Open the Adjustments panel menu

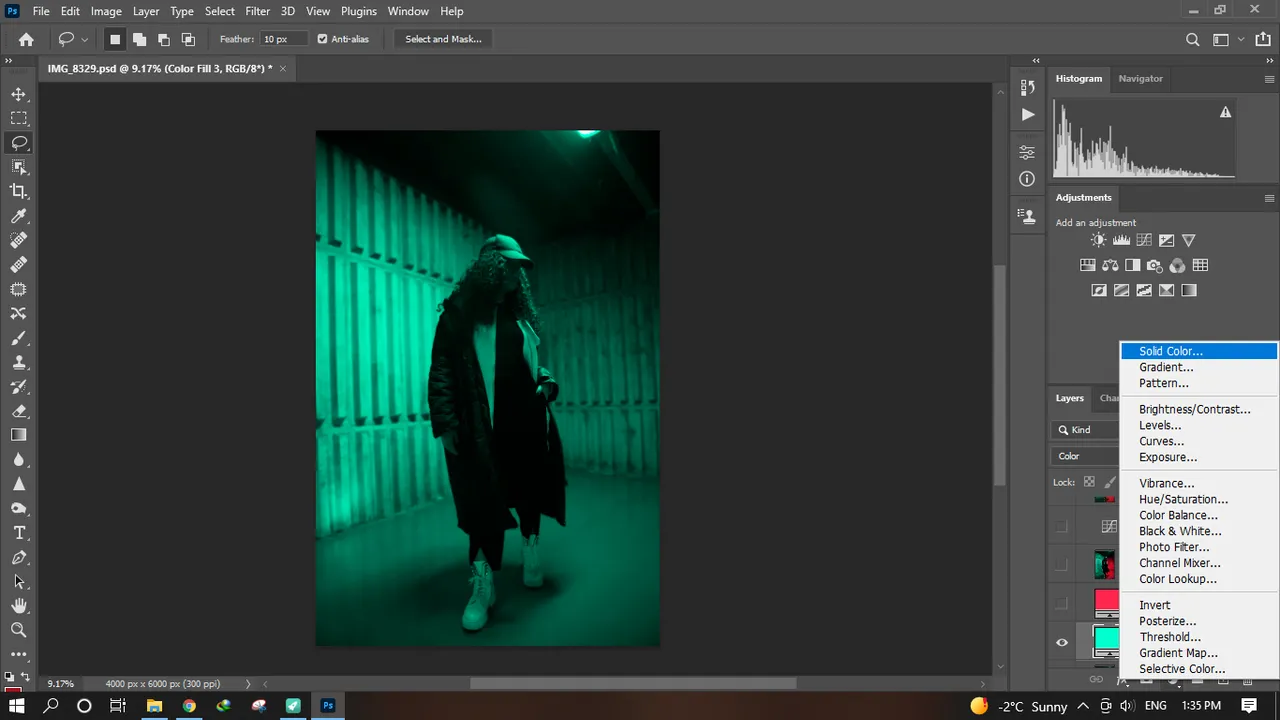click(x=1270, y=198)
